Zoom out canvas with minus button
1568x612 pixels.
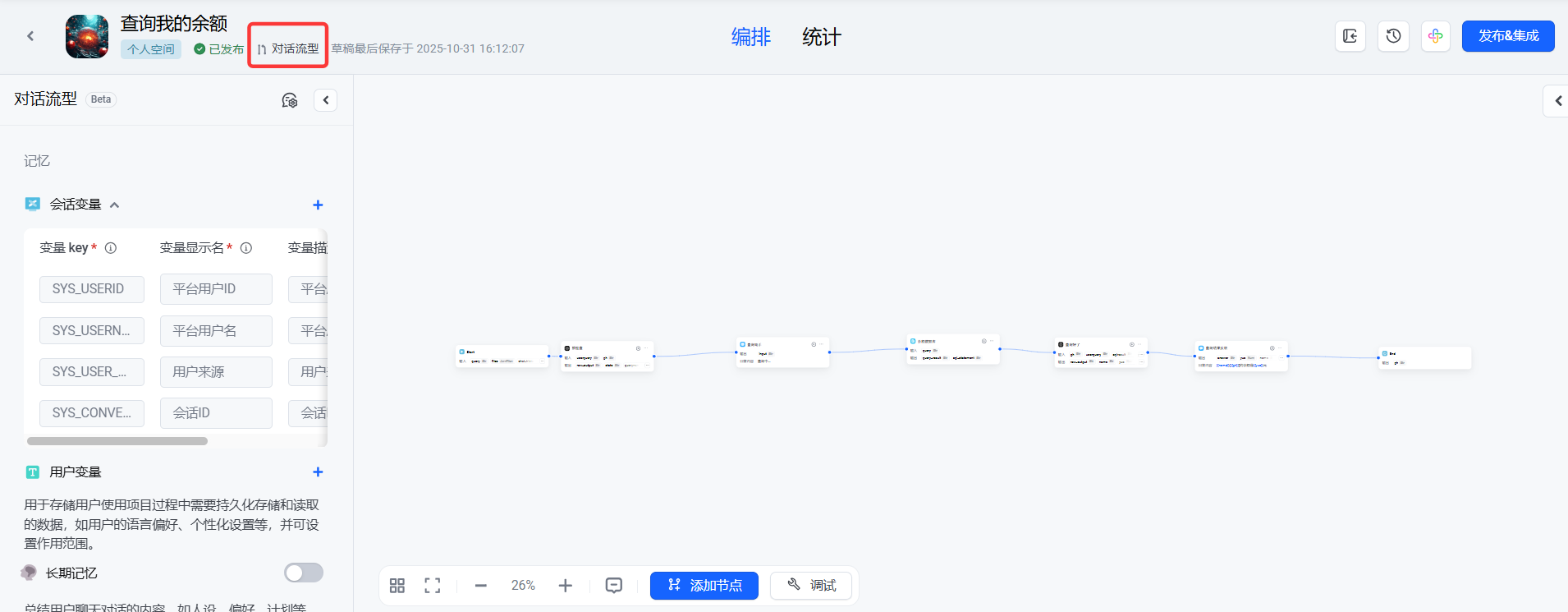[x=481, y=586]
